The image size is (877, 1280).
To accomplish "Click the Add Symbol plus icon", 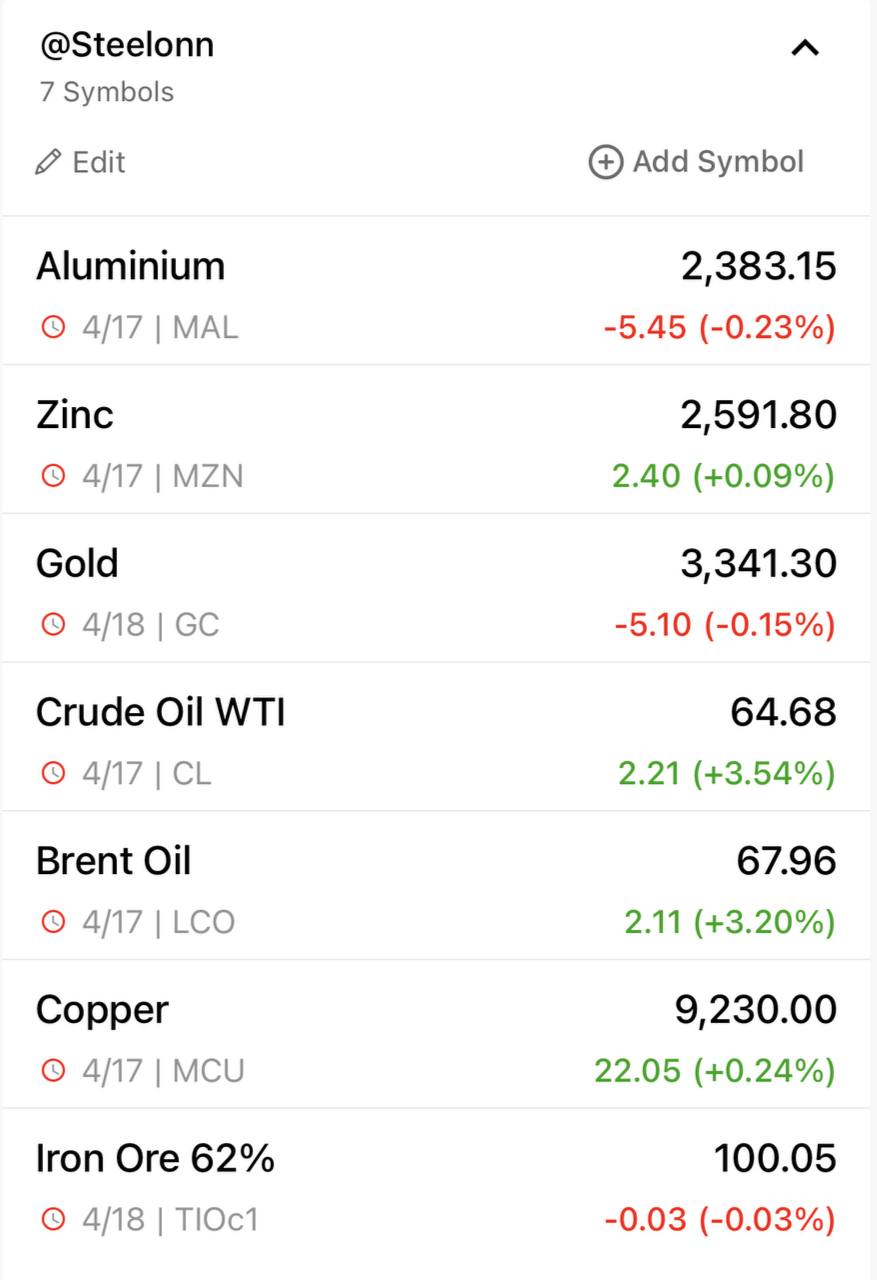I will point(605,162).
